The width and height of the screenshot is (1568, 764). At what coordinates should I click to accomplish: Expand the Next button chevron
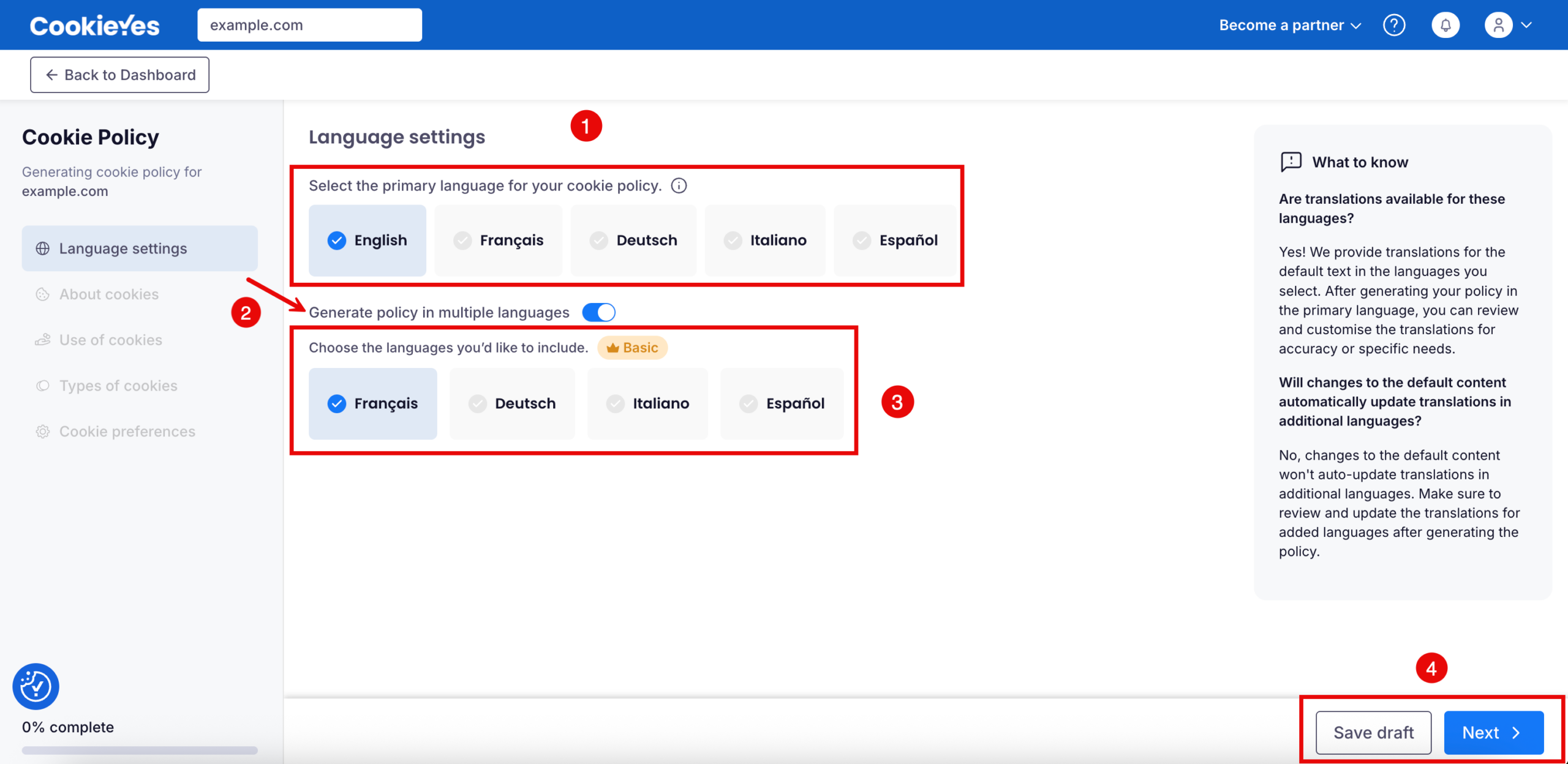pos(1517,732)
